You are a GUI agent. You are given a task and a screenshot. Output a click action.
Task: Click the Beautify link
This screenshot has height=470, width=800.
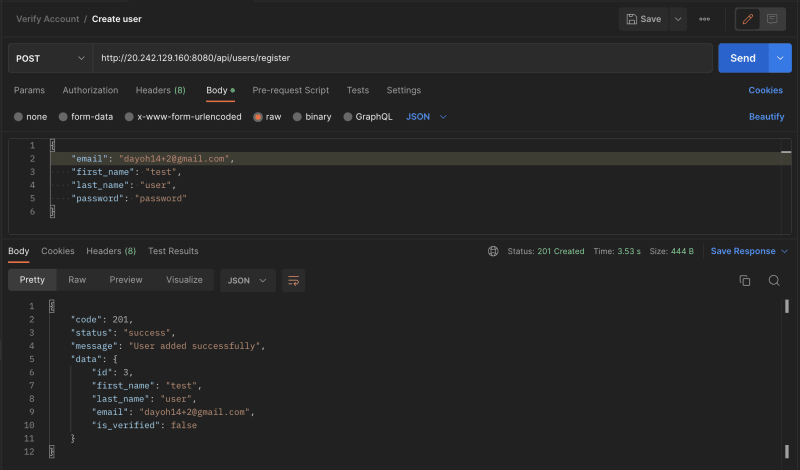[x=766, y=117]
